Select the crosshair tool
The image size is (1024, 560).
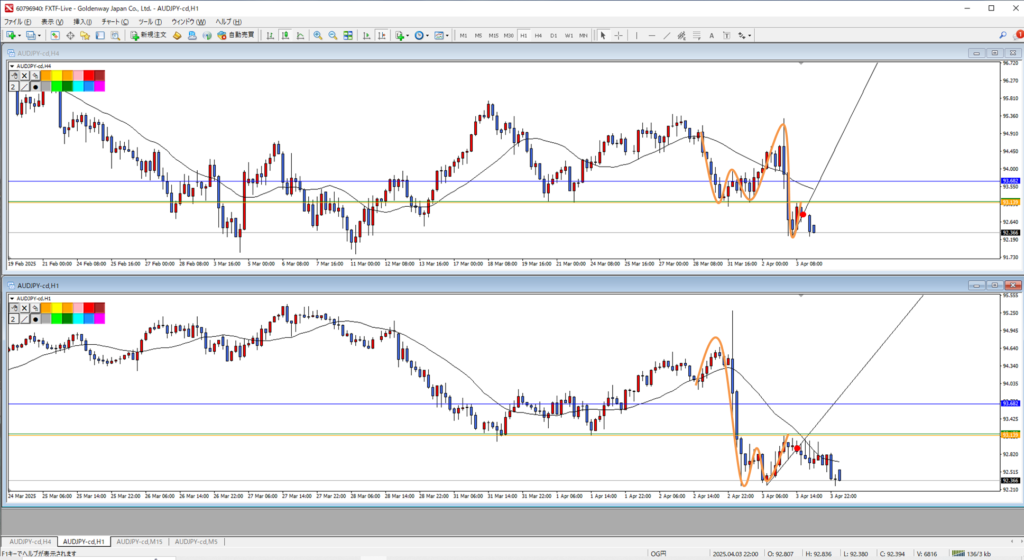pos(618,35)
